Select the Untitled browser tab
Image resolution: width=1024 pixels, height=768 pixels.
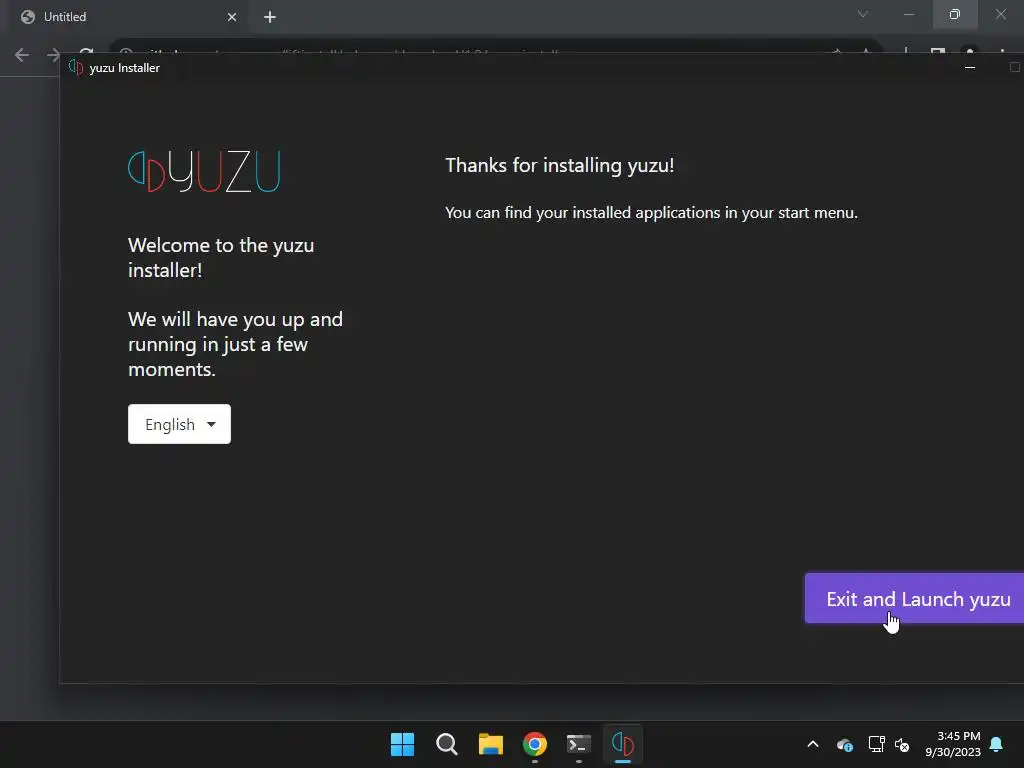(128, 17)
